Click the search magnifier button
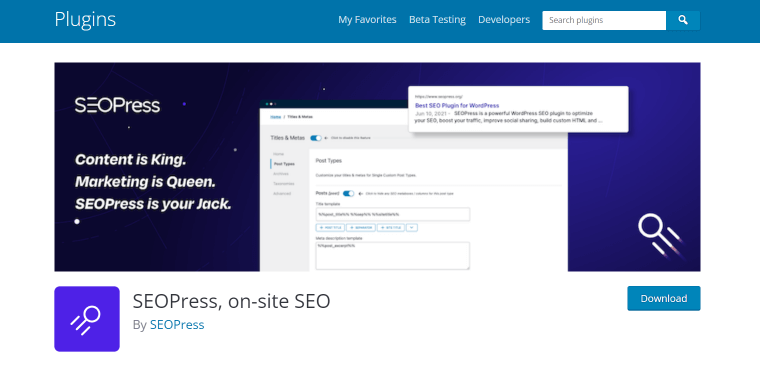The height and width of the screenshot is (365, 760). pyautogui.click(x=682, y=20)
